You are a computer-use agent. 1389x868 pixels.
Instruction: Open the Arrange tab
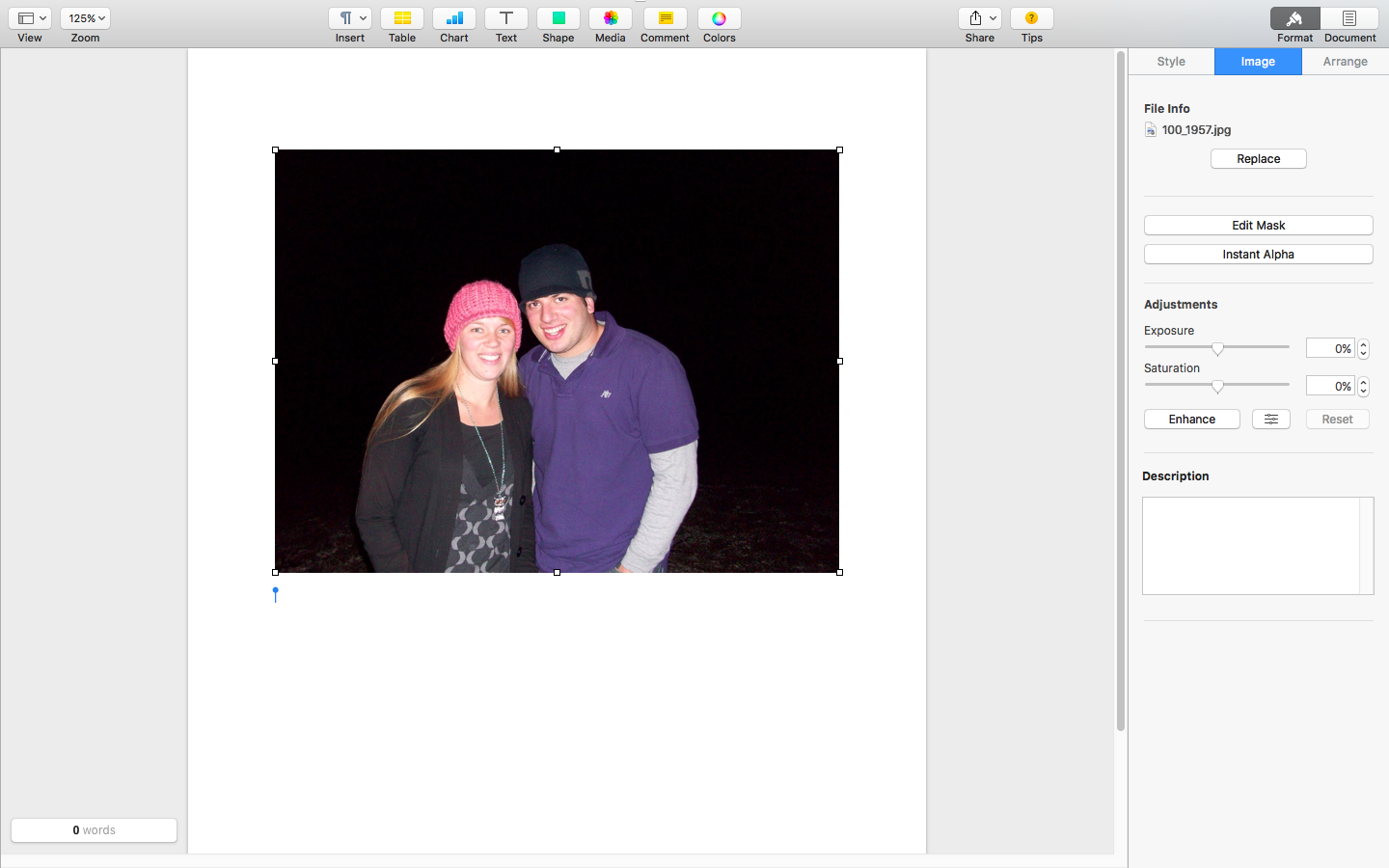1344,61
